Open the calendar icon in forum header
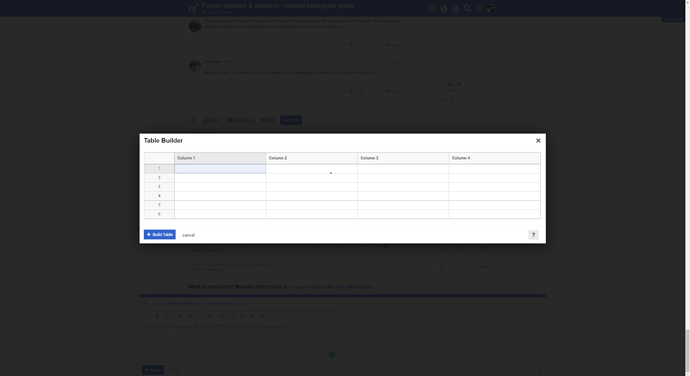The image size is (690, 376). [x=432, y=8]
